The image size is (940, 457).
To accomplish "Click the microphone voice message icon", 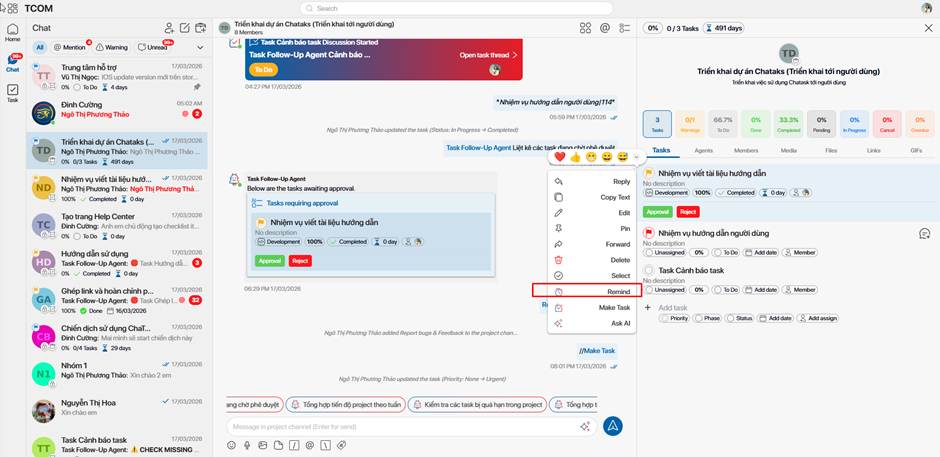I will tap(247, 445).
